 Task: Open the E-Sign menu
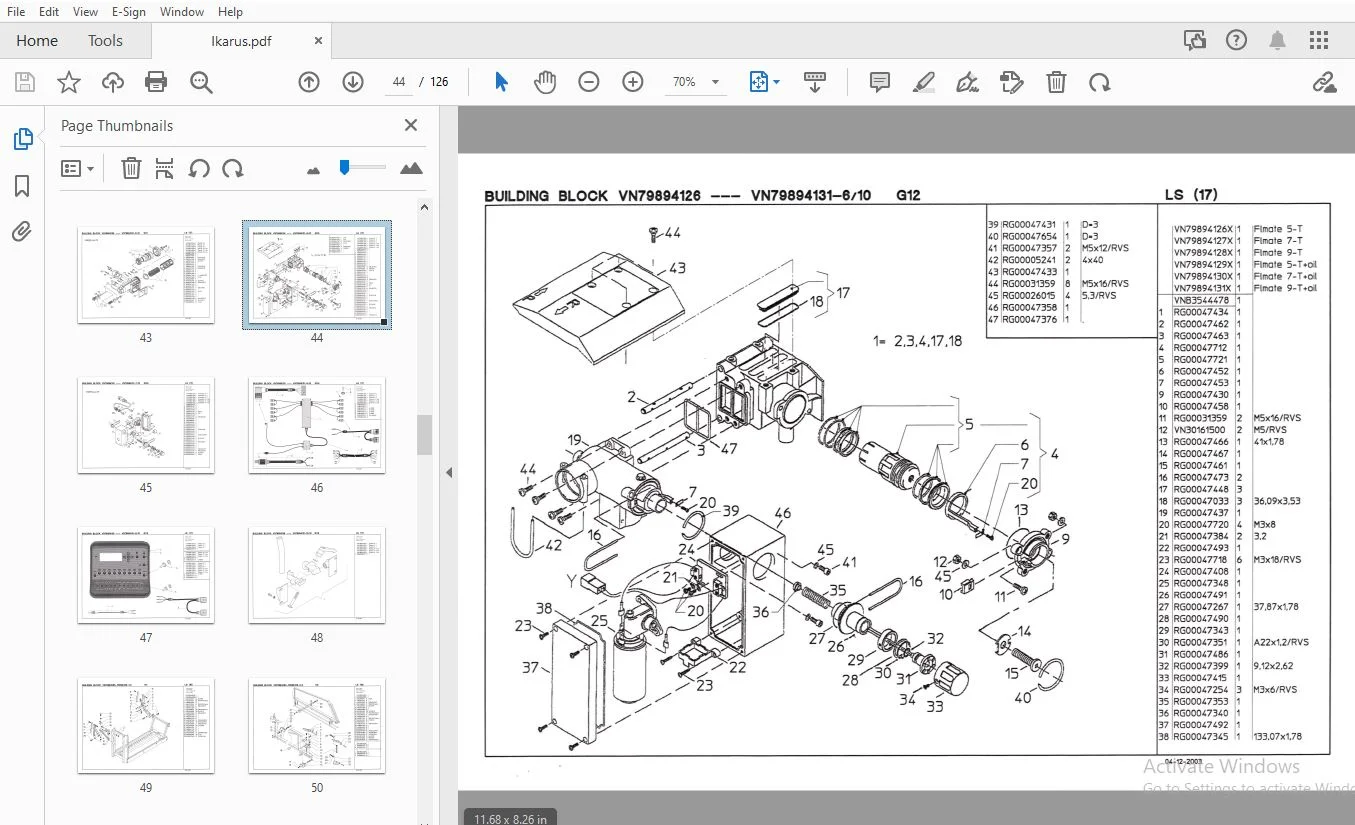[x=129, y=12]
